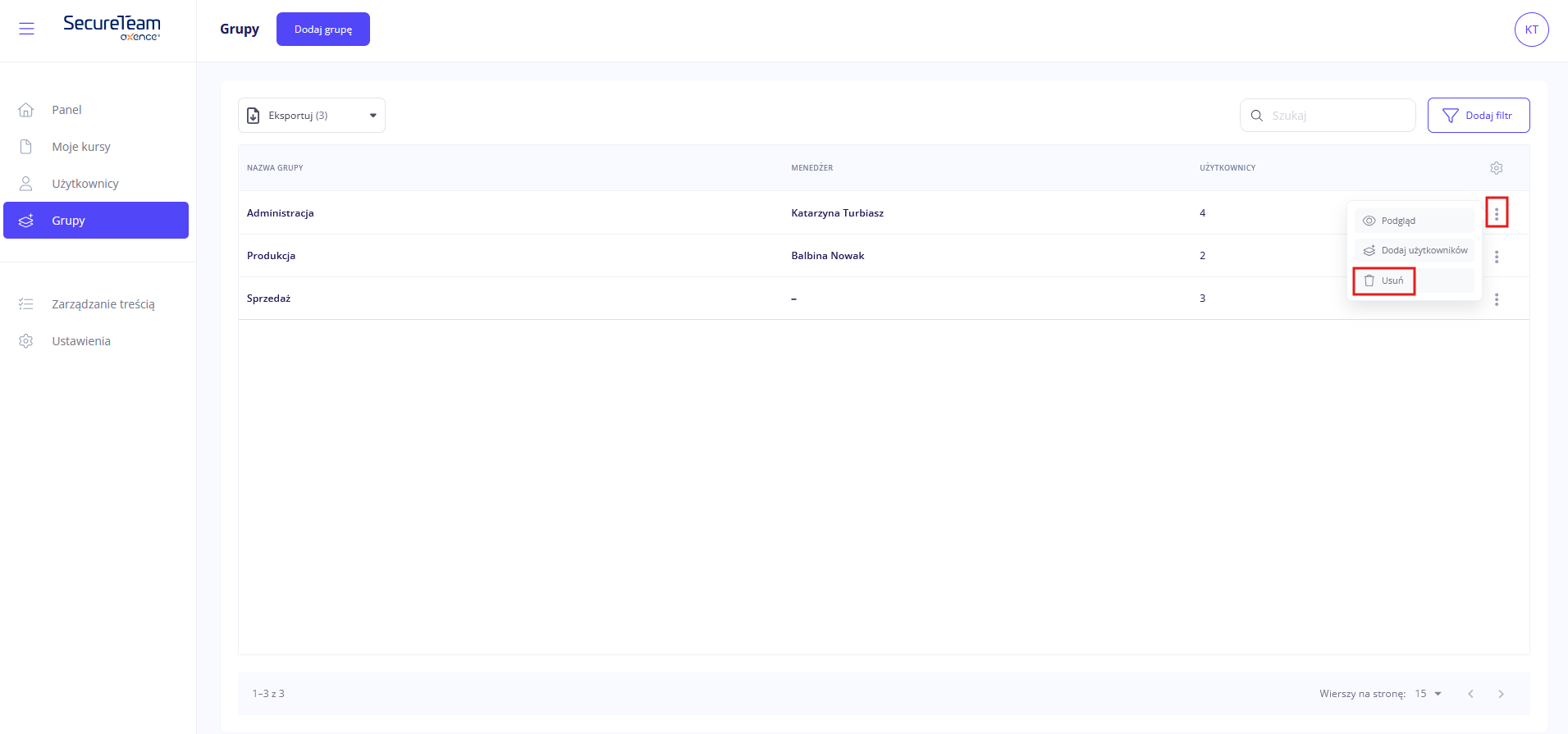Viewport: 1568px width, 734px height.
Task: Select Usuń to delete the group
Action: pos(1385,280)
